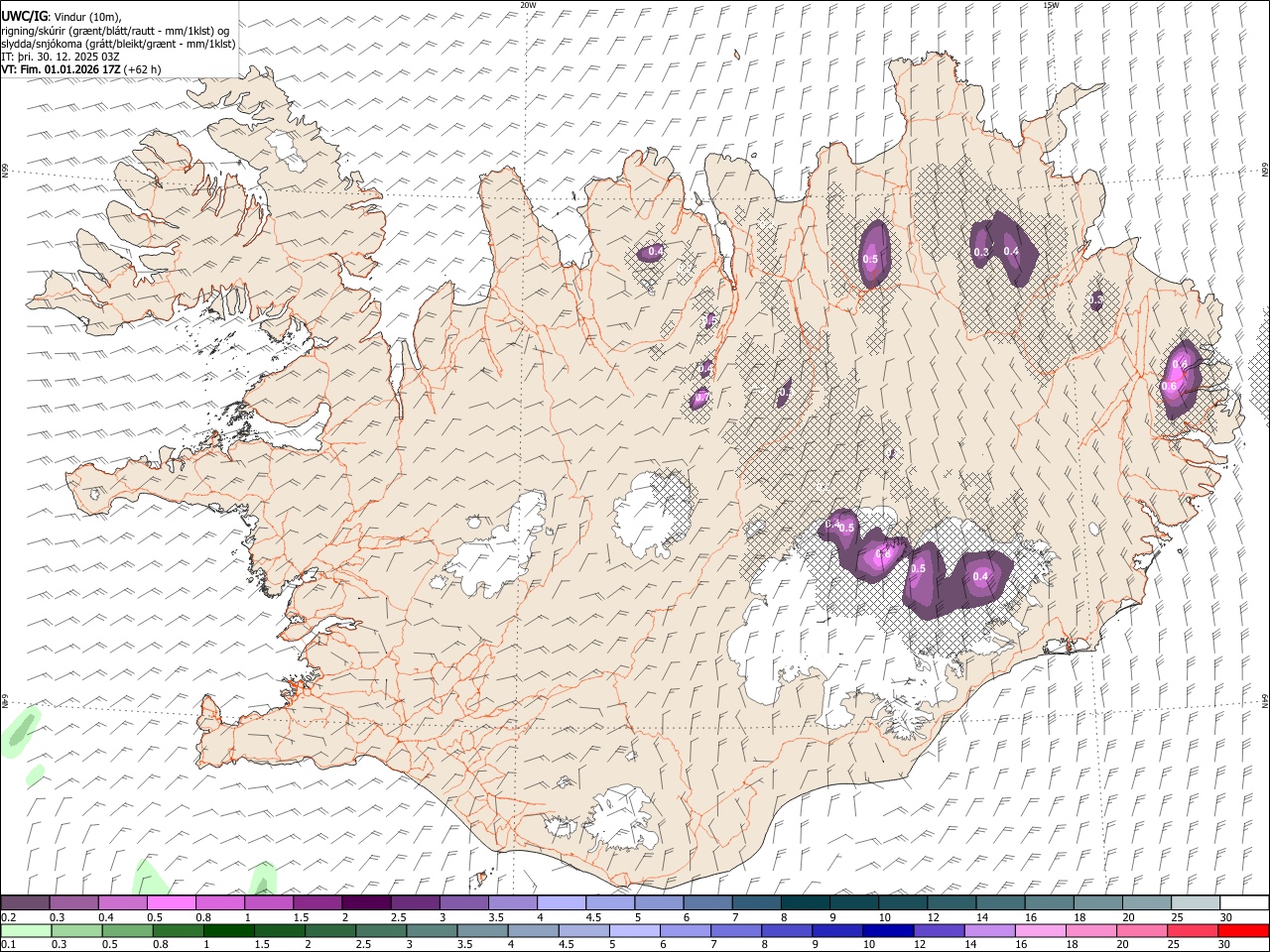The width and height of the screenshot is (1270, 952).
Task: Pick upper-row bright pink swatch between 0.5 and 0.8
Action: pyautogui.click(x=171, y=902)
